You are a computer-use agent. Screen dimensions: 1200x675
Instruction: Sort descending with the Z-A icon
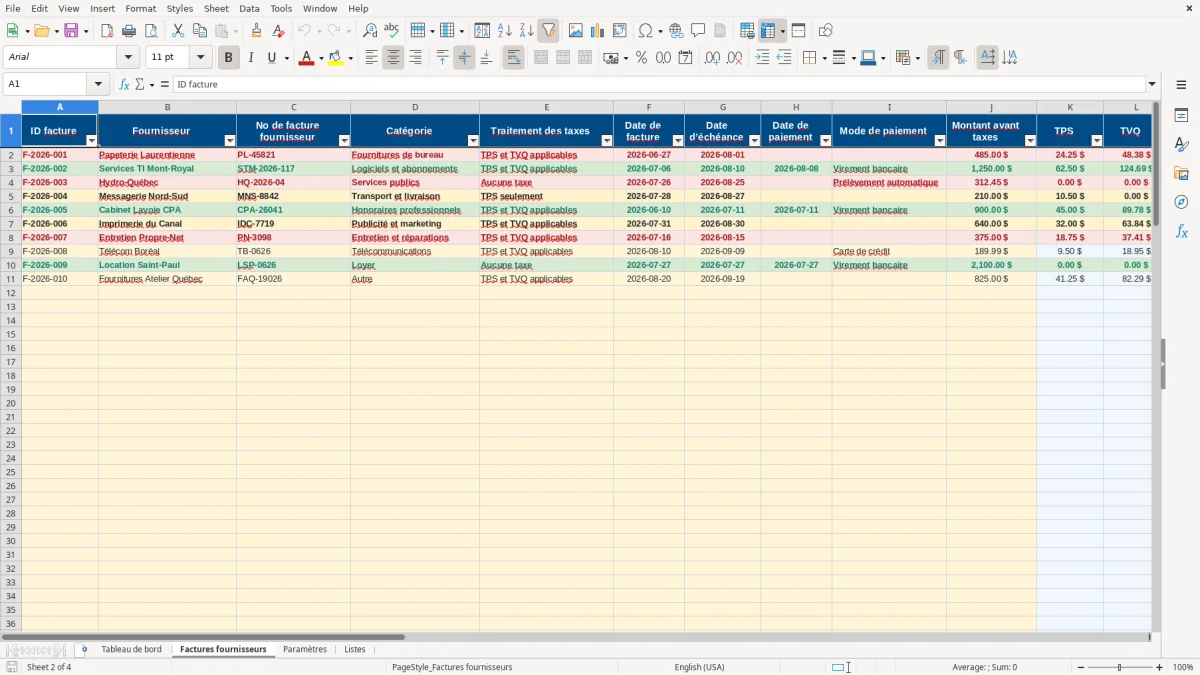click(x=526, y=31)
